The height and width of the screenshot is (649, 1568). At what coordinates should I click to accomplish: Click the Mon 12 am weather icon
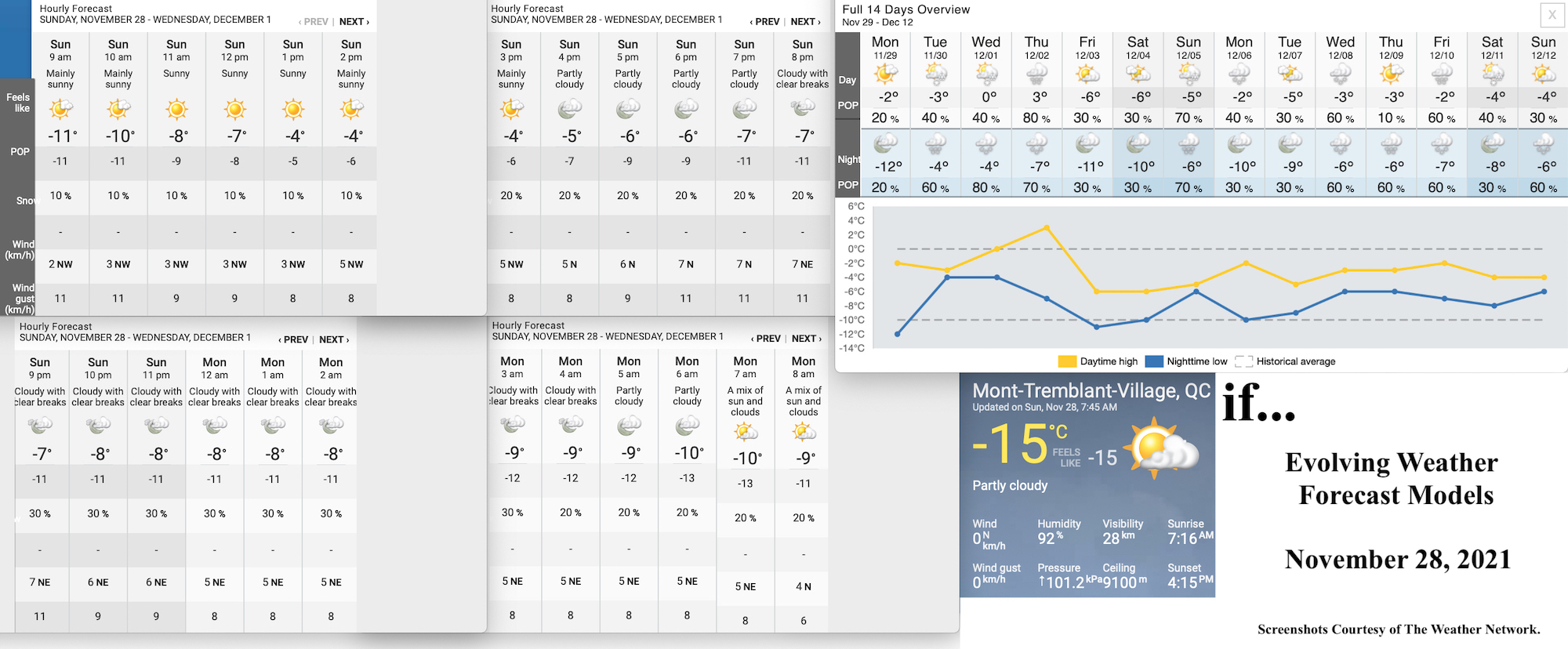pyautogui.click(x=215, y=426)
